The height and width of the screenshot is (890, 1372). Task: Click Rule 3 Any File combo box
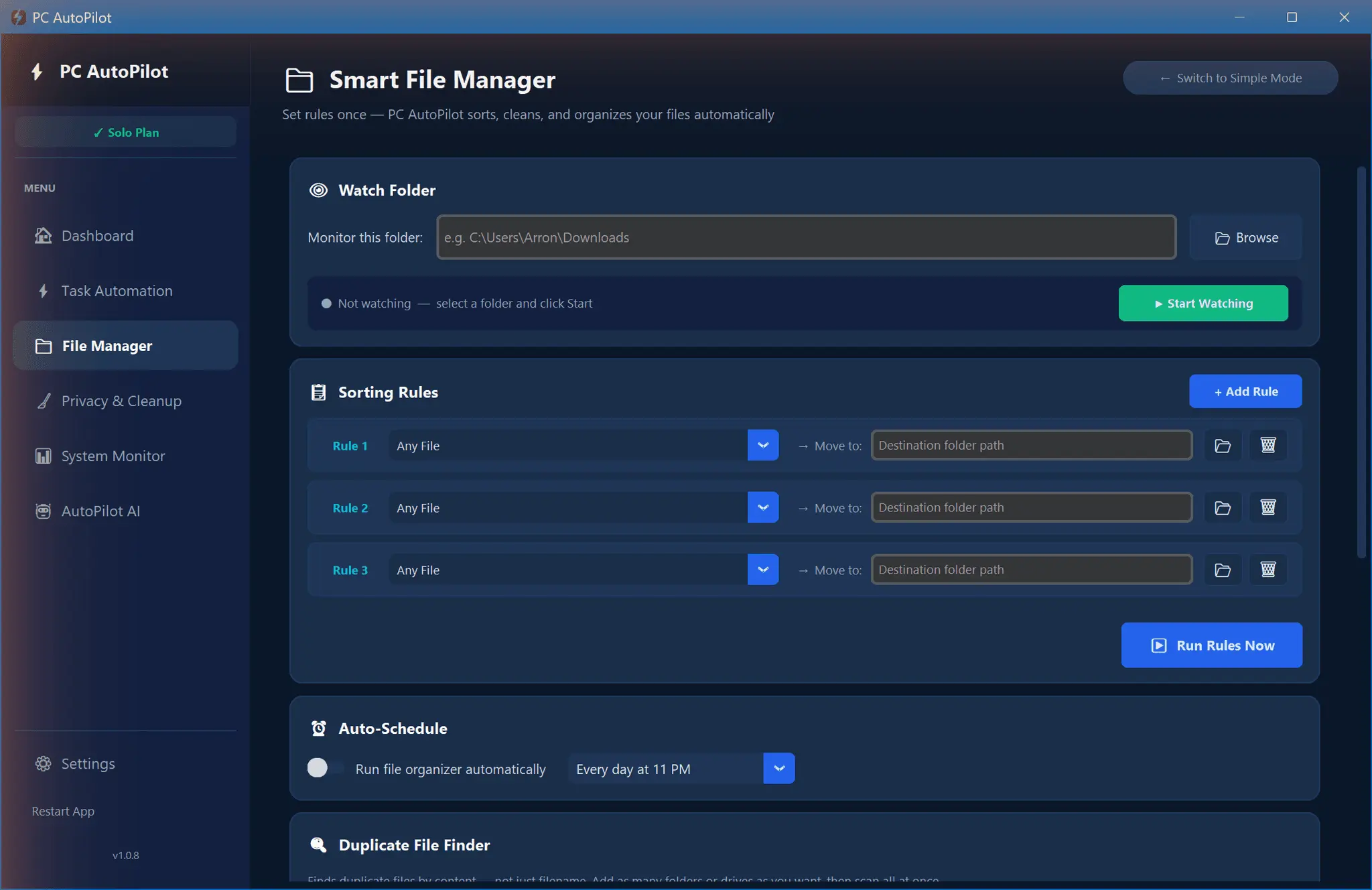pos(584,570)
